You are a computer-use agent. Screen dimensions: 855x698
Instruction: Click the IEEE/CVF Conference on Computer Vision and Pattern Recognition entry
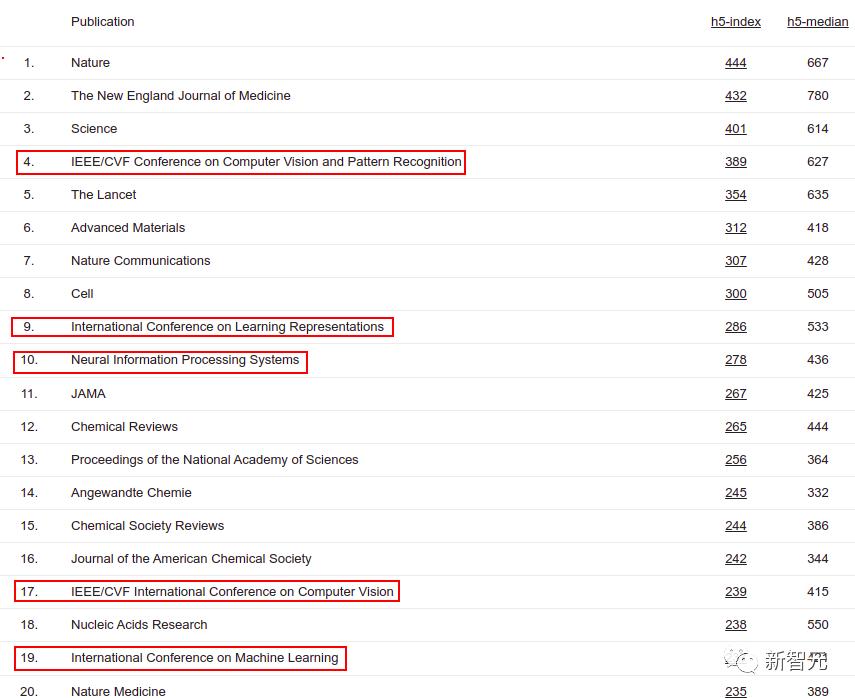pos(266,162)
